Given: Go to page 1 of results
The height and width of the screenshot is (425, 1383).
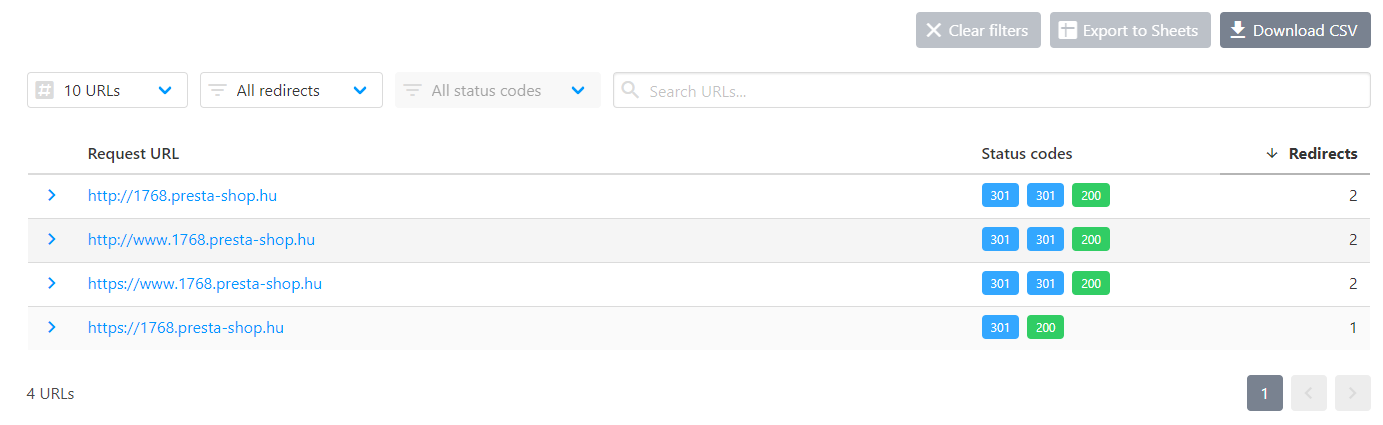Looking at the screenshot, I should click(x=1264, y=393).
